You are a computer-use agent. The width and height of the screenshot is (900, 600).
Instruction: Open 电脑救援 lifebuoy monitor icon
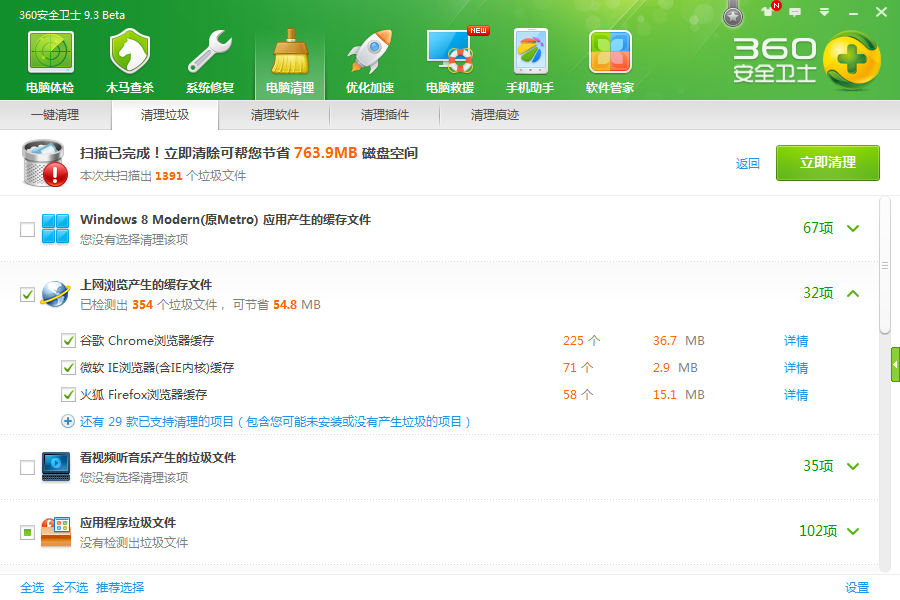(x=451, y=52)
